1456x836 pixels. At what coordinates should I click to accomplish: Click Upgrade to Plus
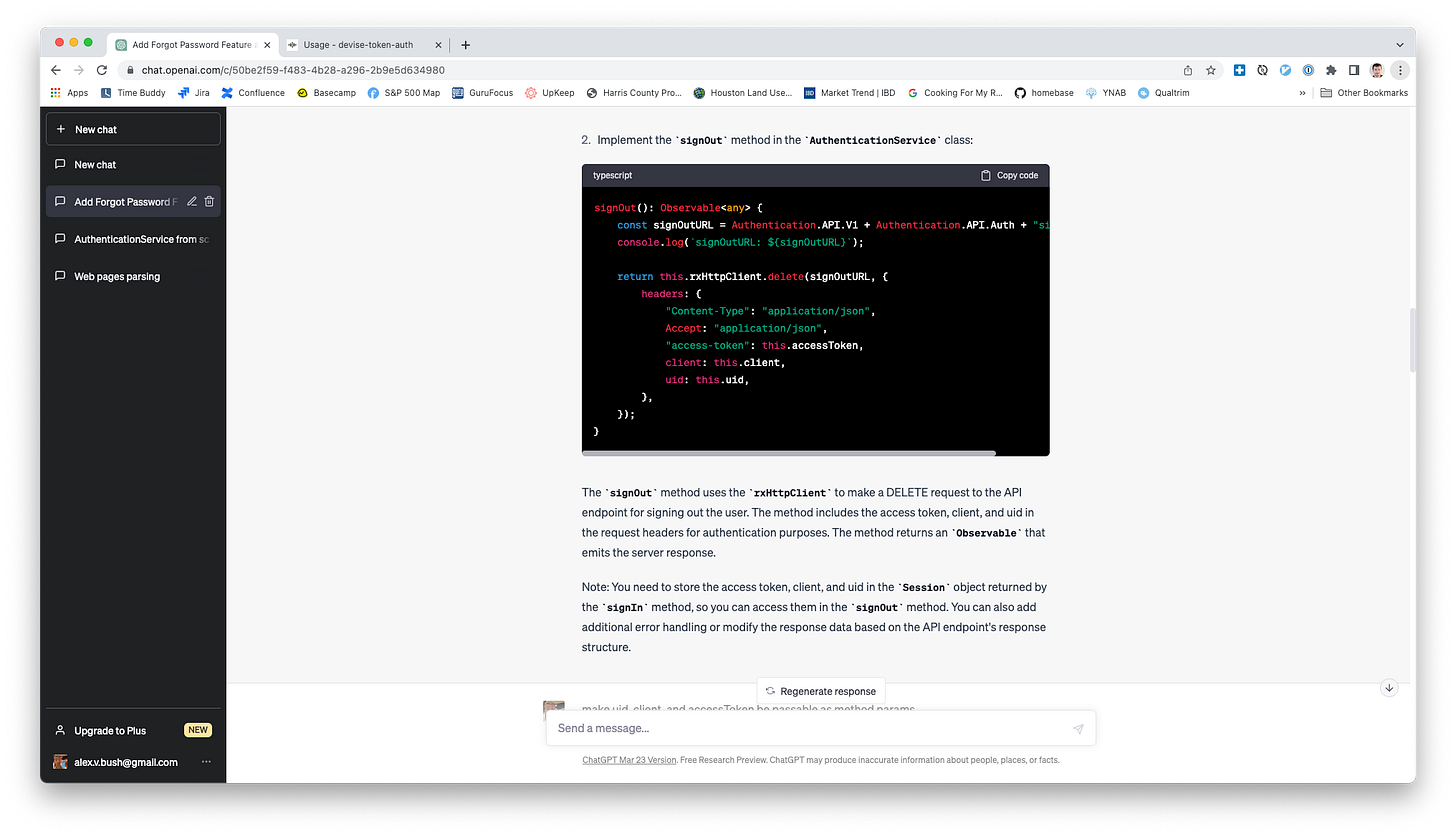coord(133,730)
